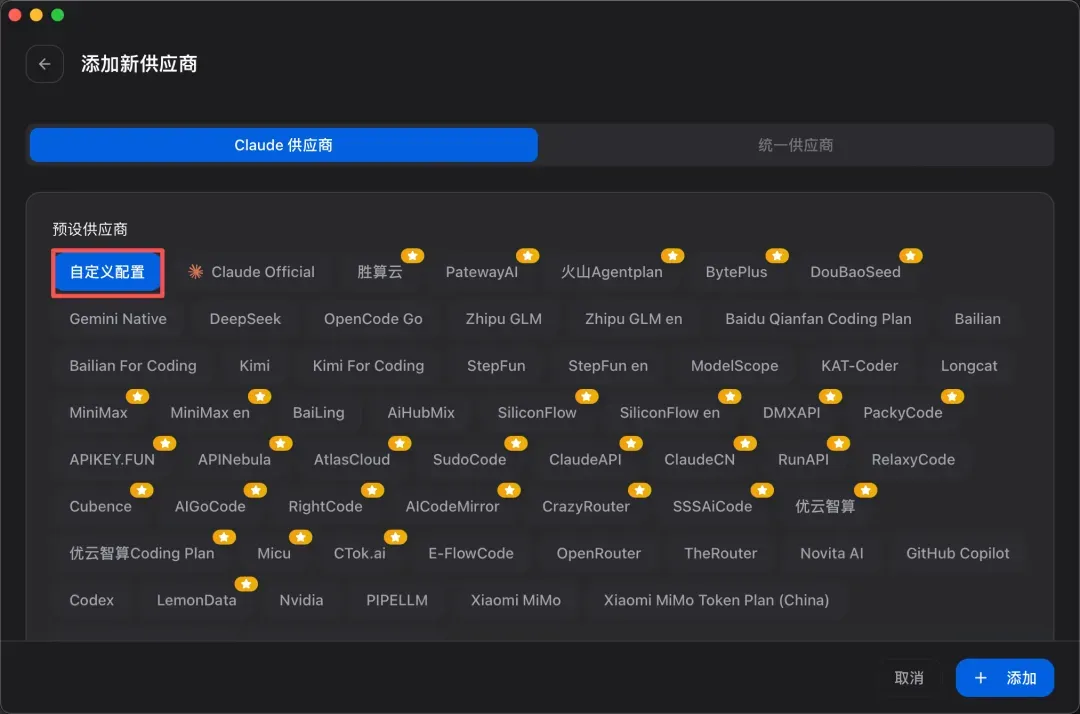
Task: Select the Gemini Native preset
Action: (118, 319)
